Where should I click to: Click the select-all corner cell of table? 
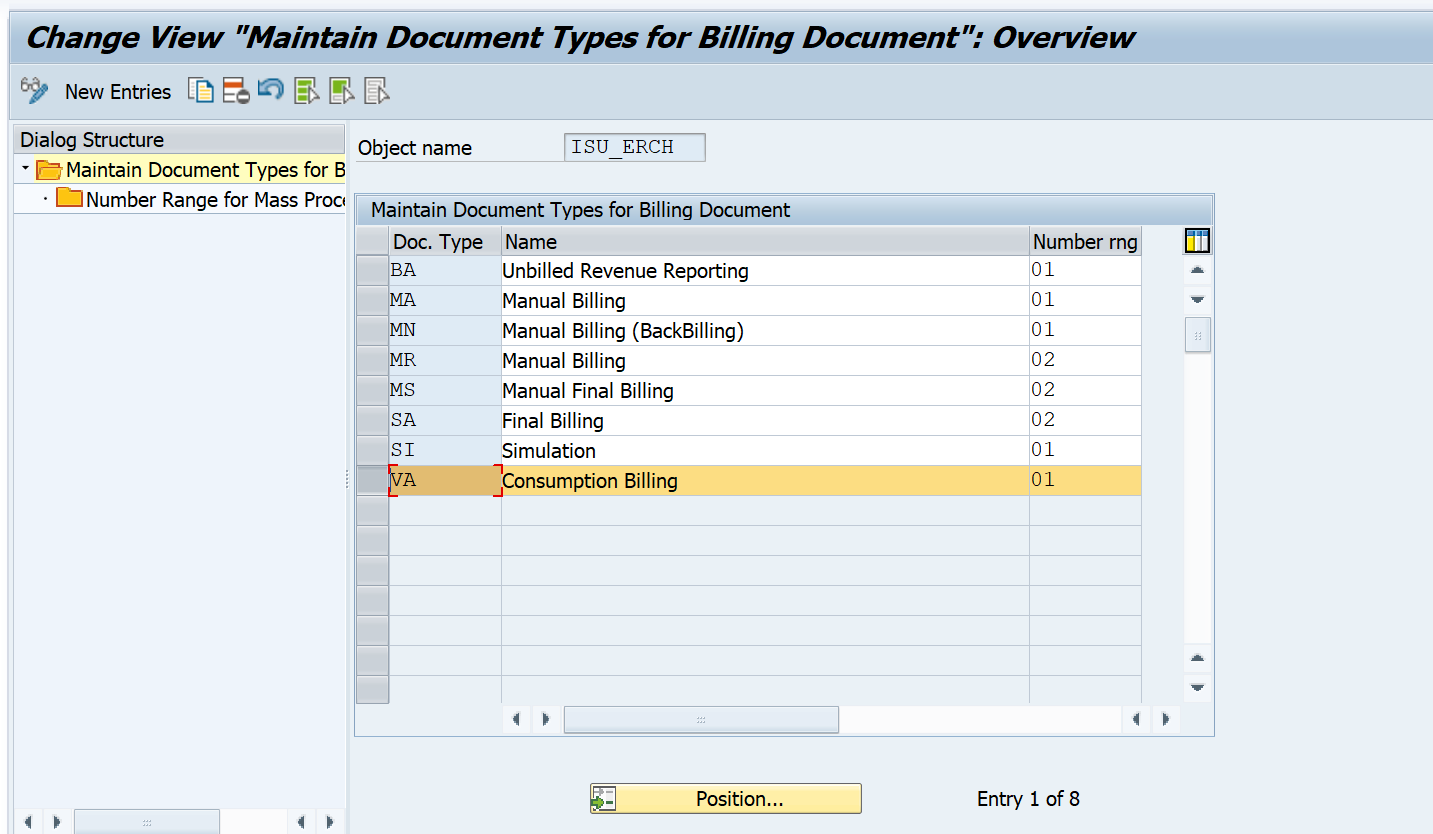(372, 241)
